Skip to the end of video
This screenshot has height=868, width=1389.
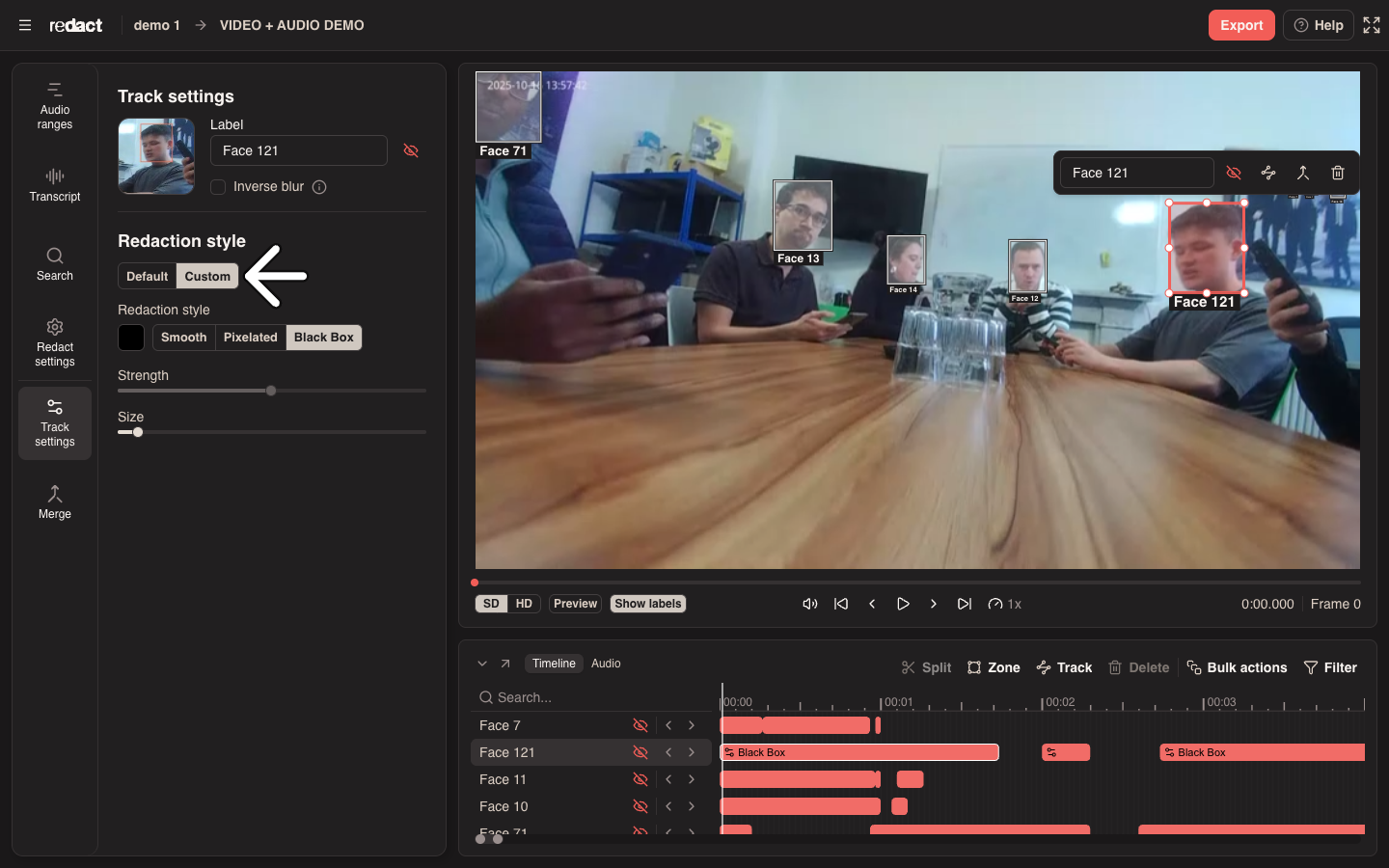(x=965, y=604)
